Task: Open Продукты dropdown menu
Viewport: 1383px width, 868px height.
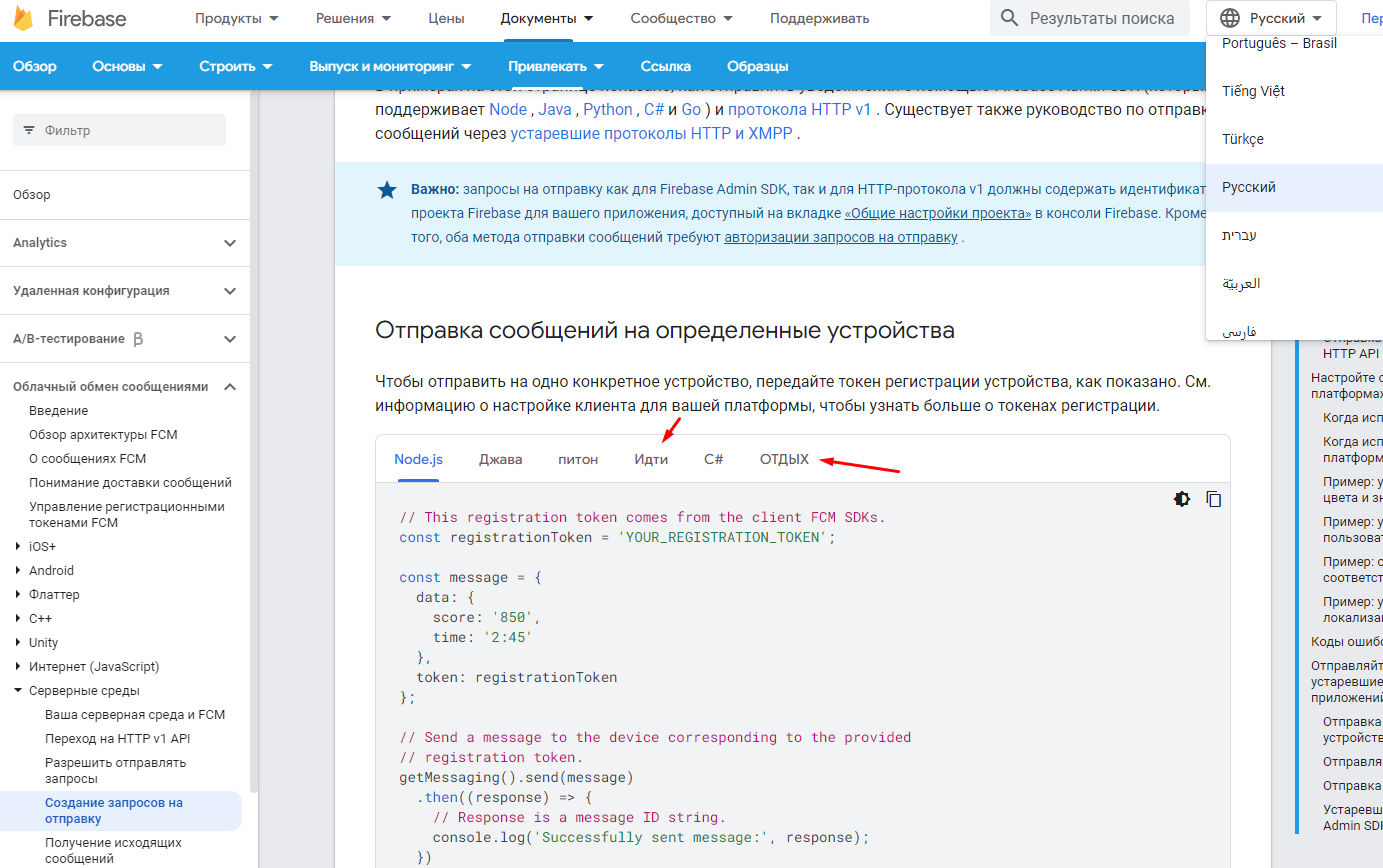Action: pyautogui.click(x=237, y=18)
